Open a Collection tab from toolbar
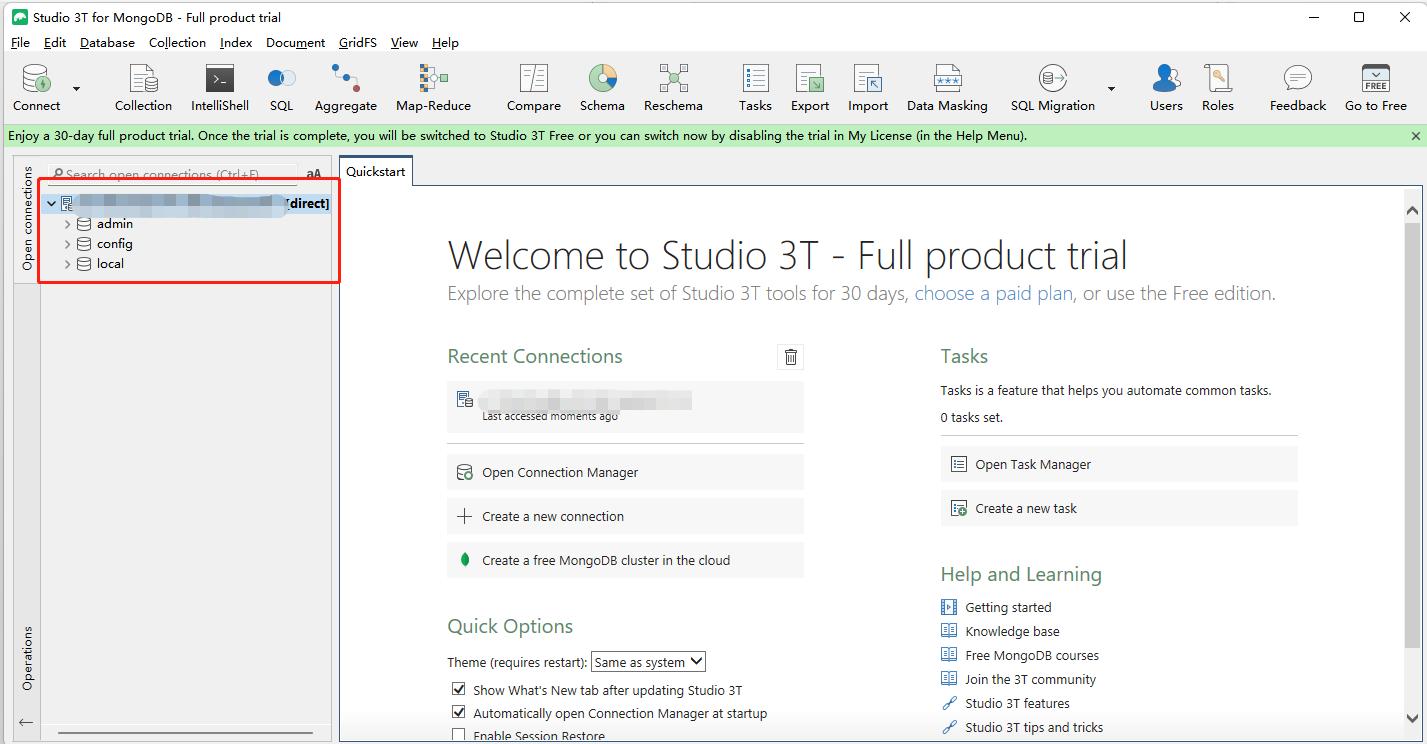Viewport: 1427px width, 744px height. click(x=143, y=88)
